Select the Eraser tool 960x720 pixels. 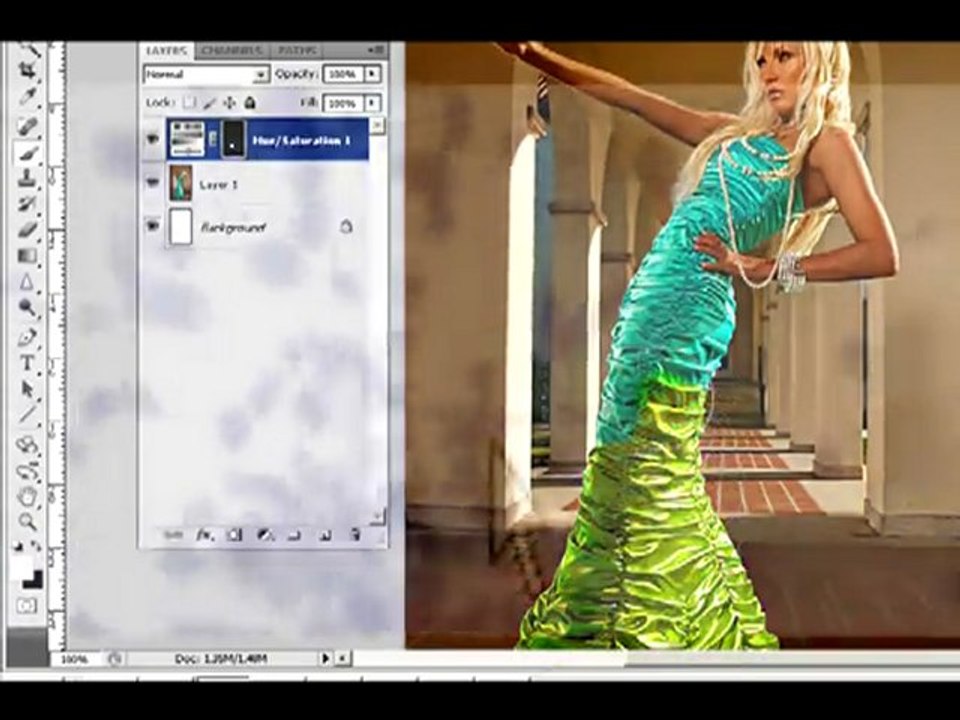click(x=28, y=230)
